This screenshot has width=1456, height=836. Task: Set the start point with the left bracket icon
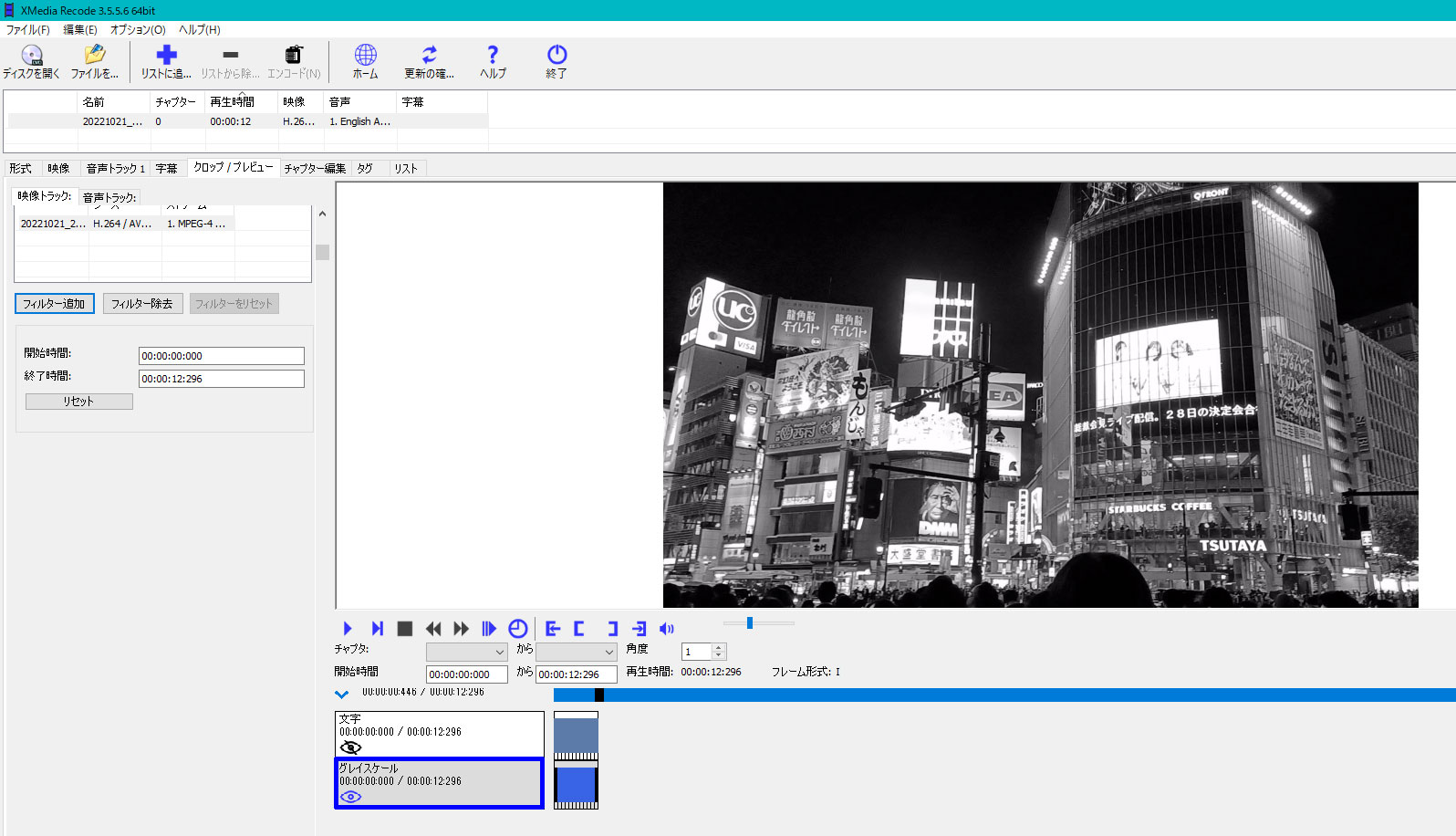pos(579,628)
